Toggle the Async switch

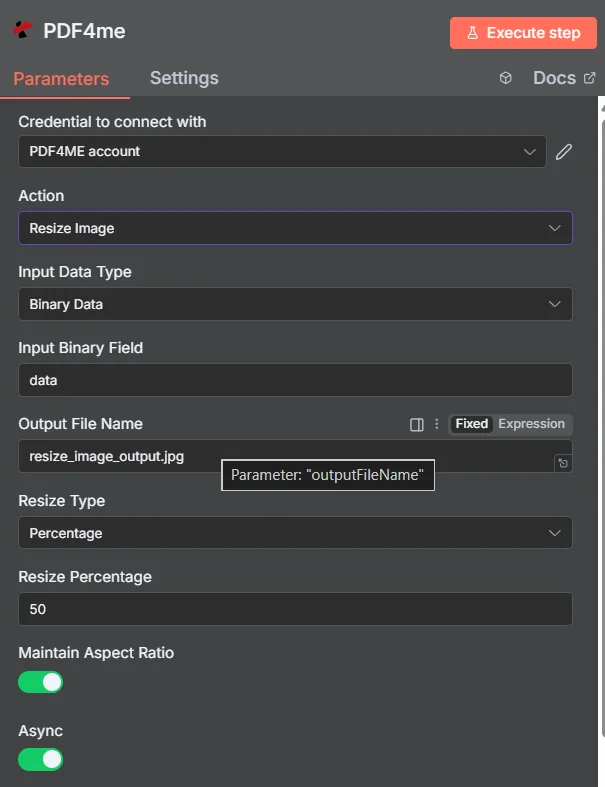tap(41, 759)
